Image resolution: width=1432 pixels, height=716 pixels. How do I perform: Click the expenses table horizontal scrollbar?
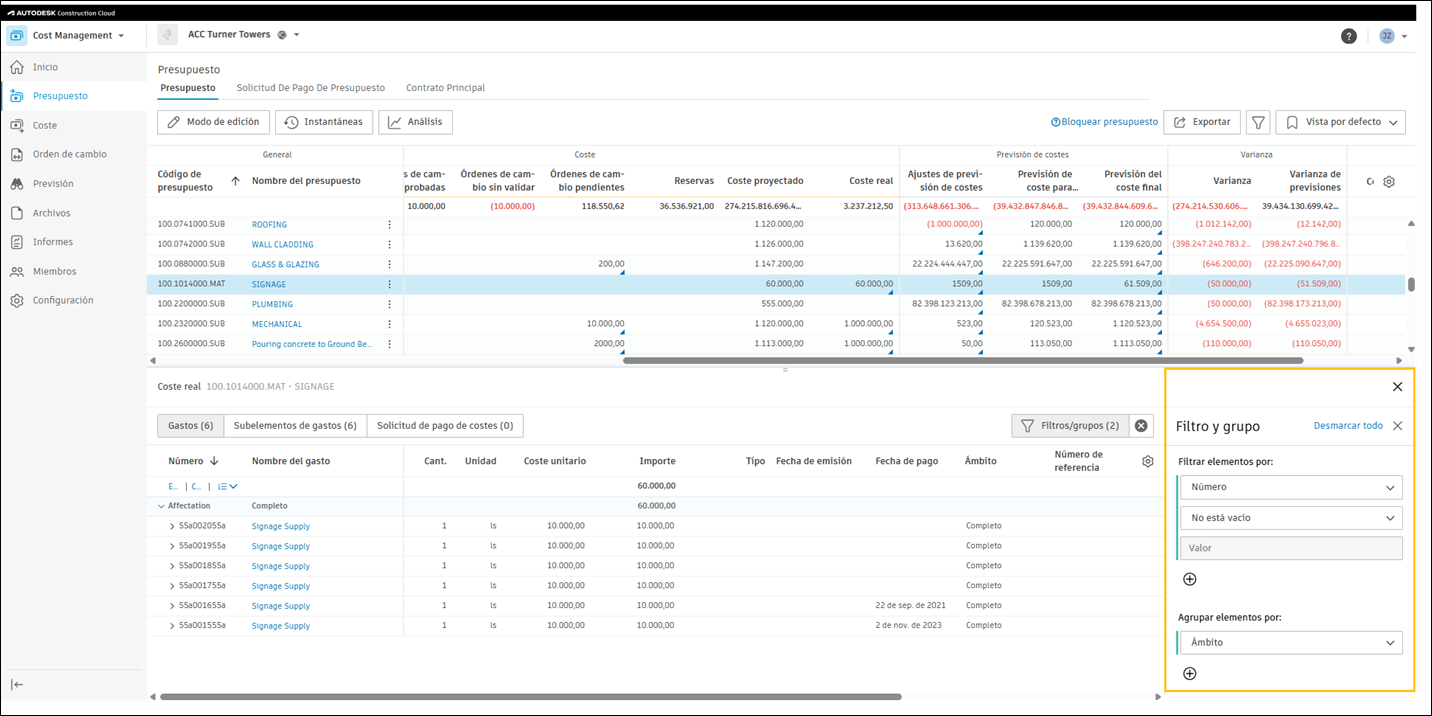[530, 697]
